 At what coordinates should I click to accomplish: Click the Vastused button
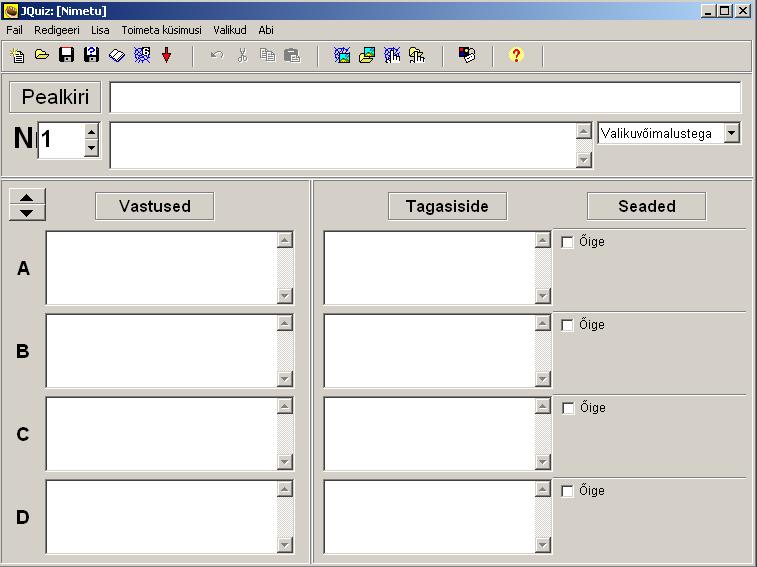(154, 206)
